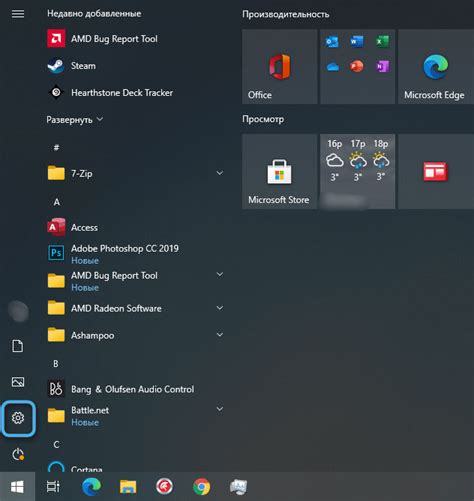This screenshot has width=474, height=501.
Task: Select the # letter group header
Action: [x=56, y=147]
